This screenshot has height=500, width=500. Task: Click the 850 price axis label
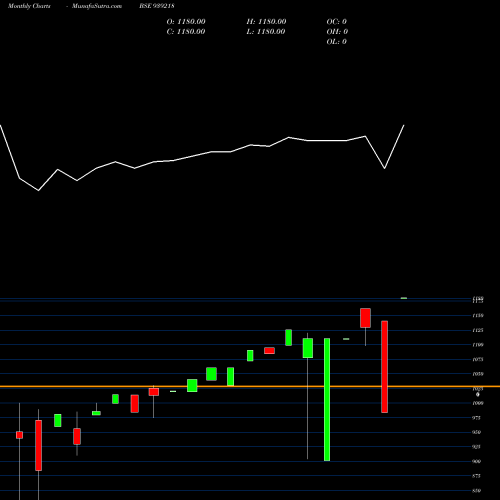click(x=477, y=491)
